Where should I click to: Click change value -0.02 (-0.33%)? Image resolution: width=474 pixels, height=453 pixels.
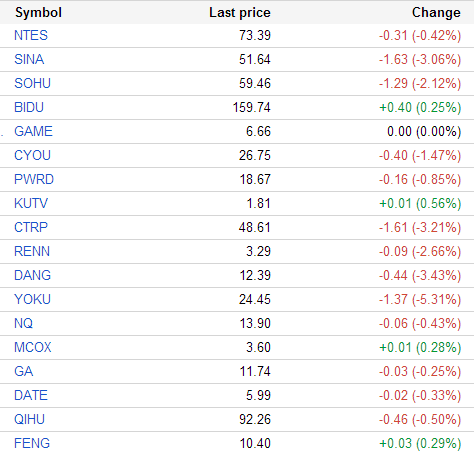(420, 395)
